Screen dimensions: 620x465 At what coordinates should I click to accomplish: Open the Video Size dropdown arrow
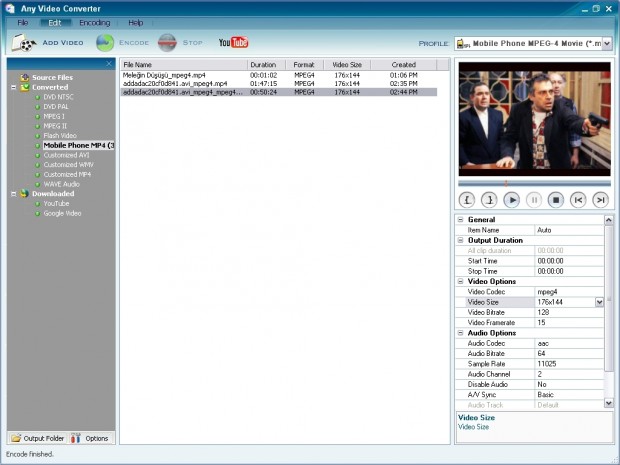click(599, 302)
